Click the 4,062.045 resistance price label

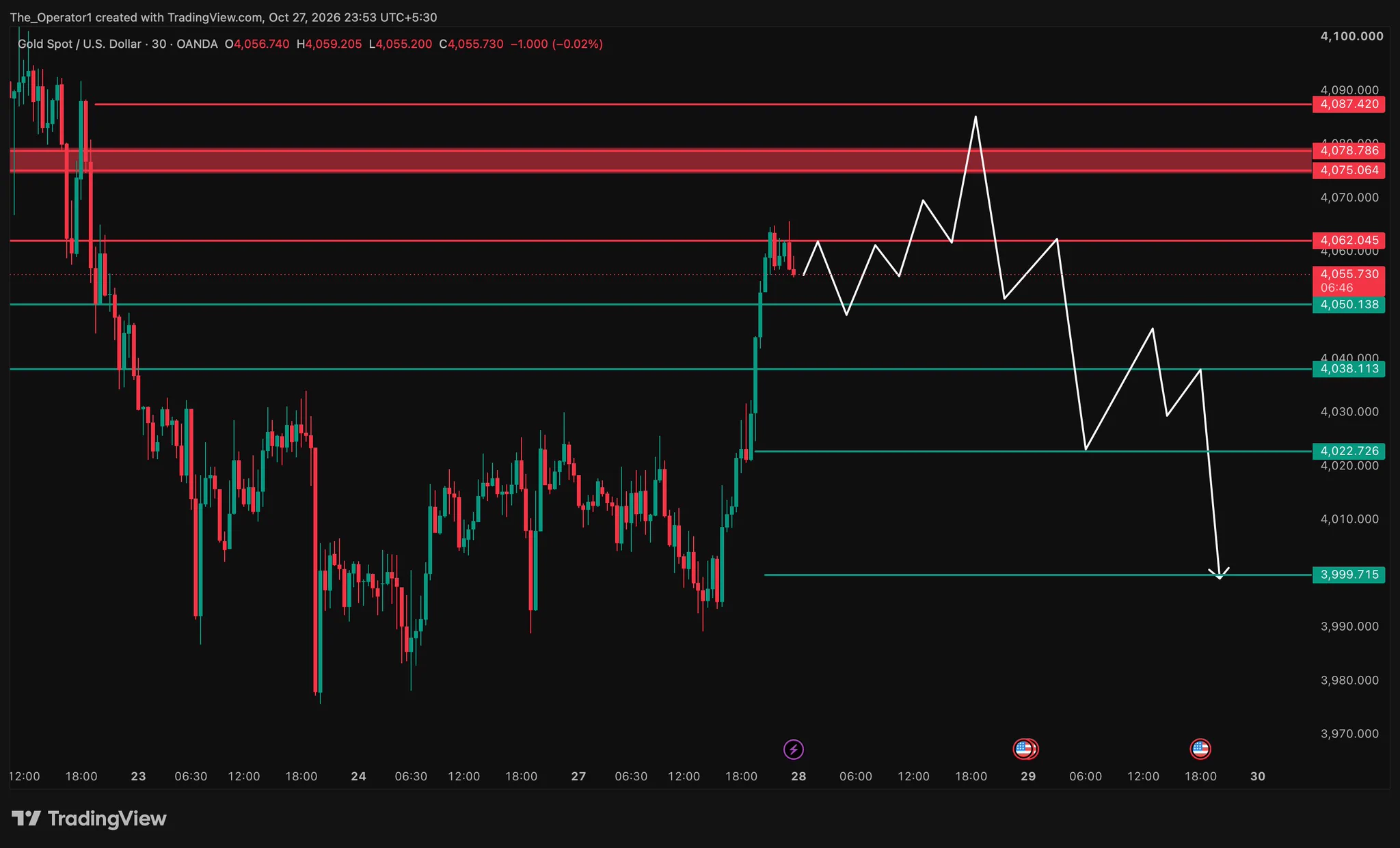click(x=1349, y=241)
